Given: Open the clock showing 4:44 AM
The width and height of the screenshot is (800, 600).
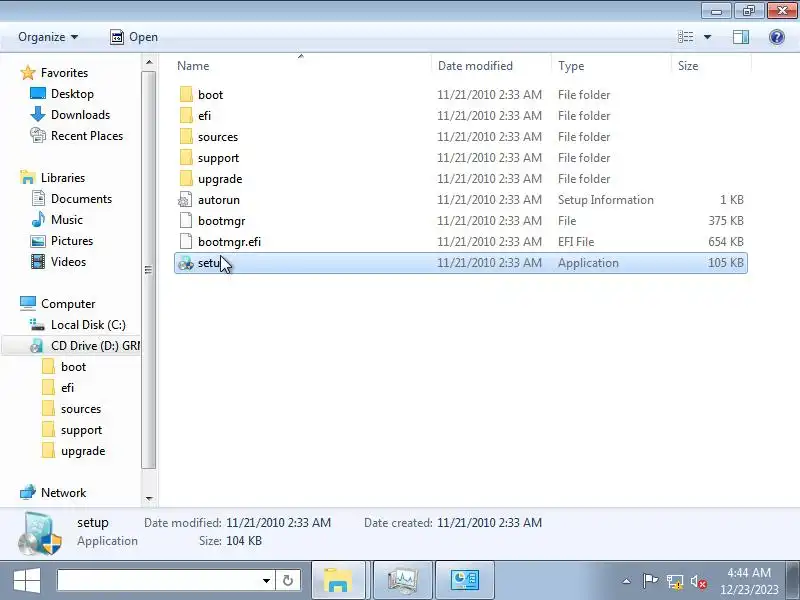Looking at the screenshot, I should (749, 581).
